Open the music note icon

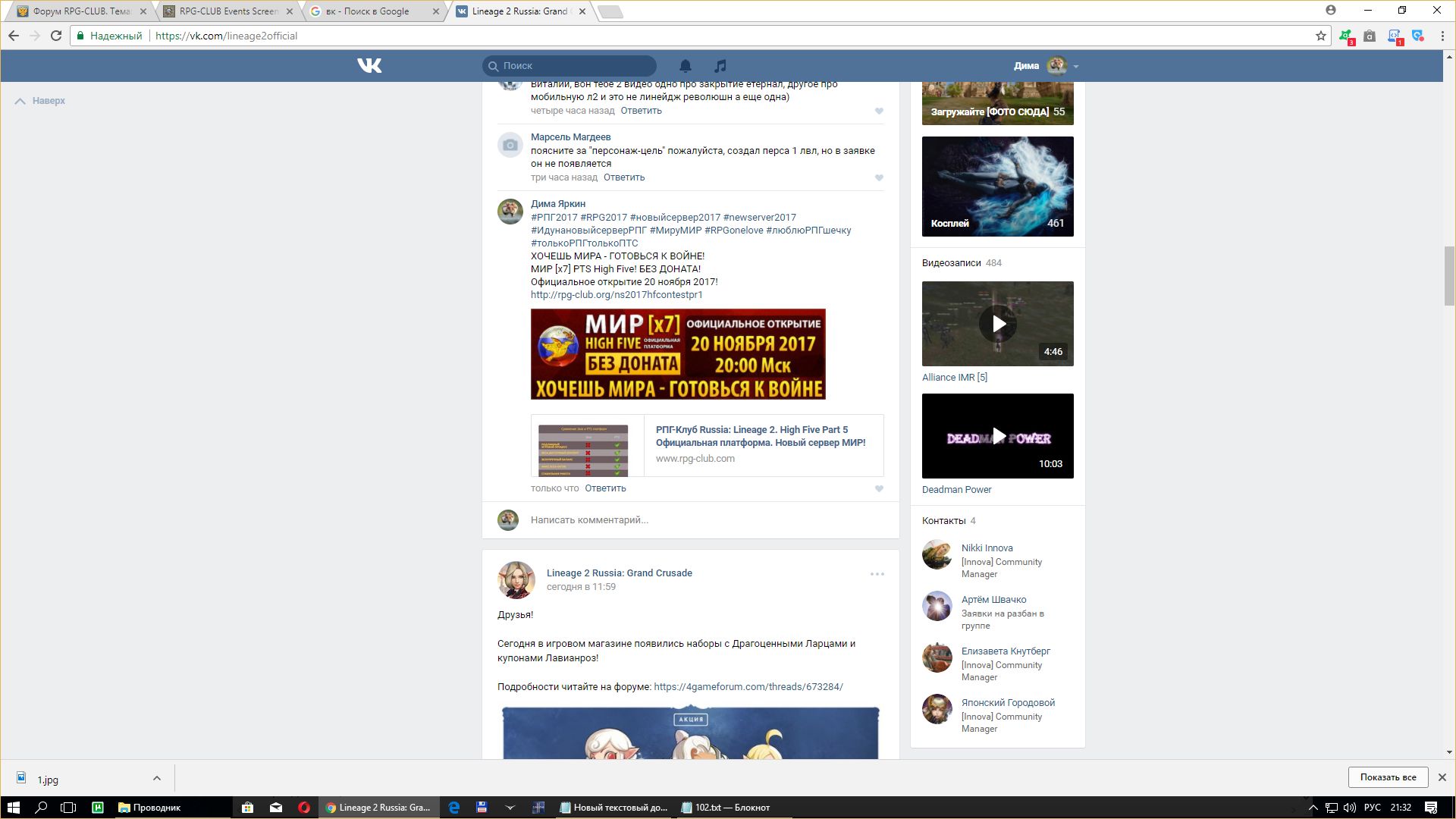click(x=720, y=66)
